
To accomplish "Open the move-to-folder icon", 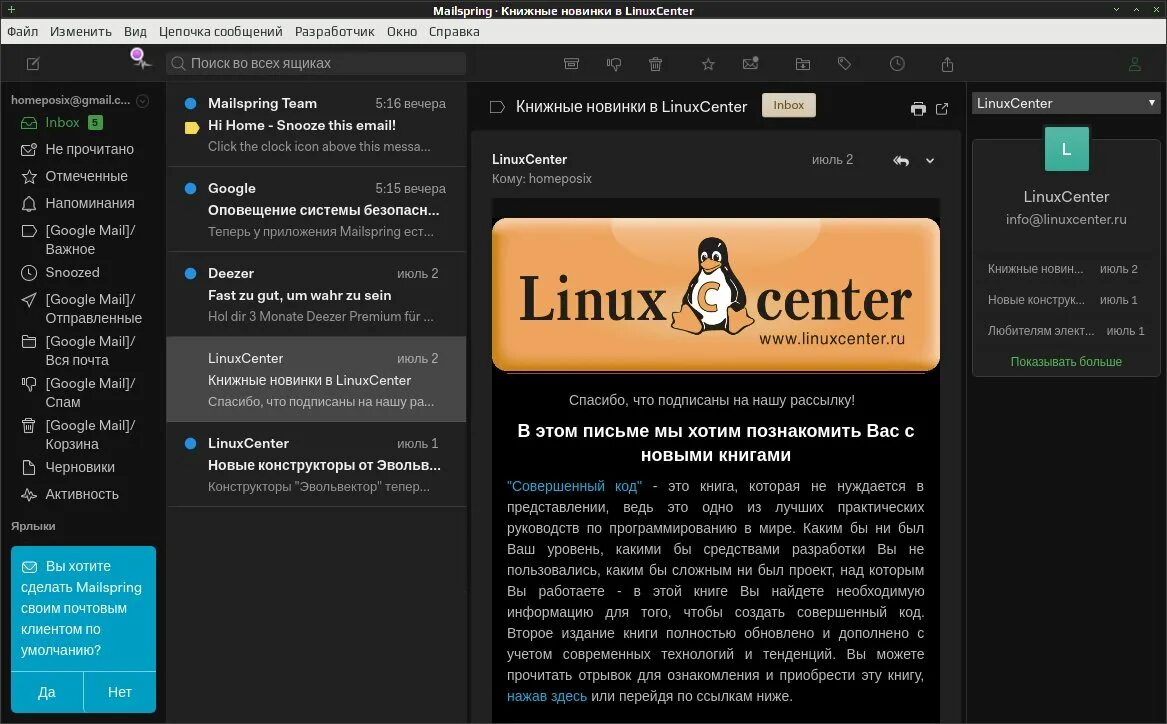I will point(802,65).
